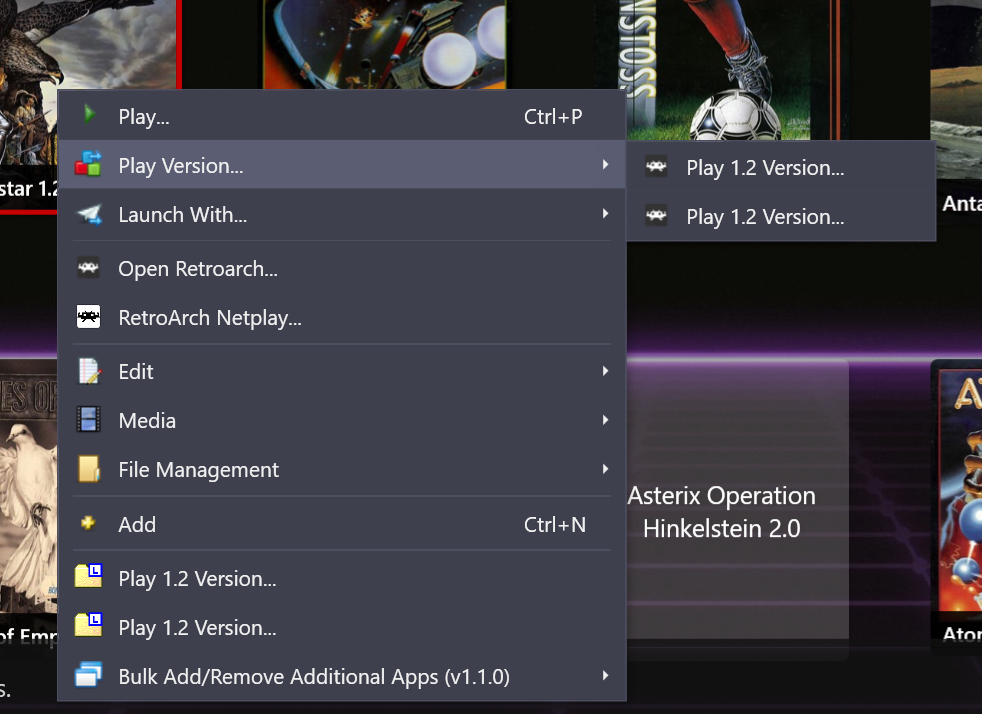Expand the Media submenu arrow
This screenshot has height=714, width=982.
coord(605,420)
